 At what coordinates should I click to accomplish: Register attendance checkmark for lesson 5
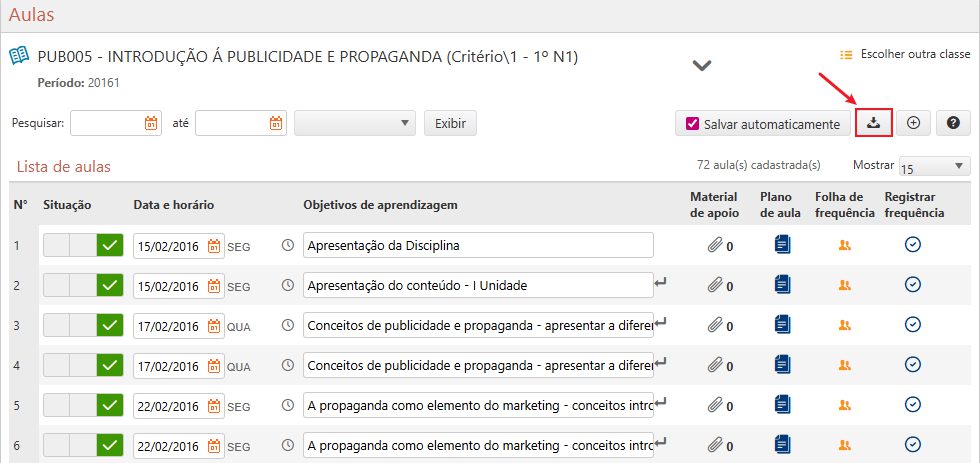[x=913, y=404]
